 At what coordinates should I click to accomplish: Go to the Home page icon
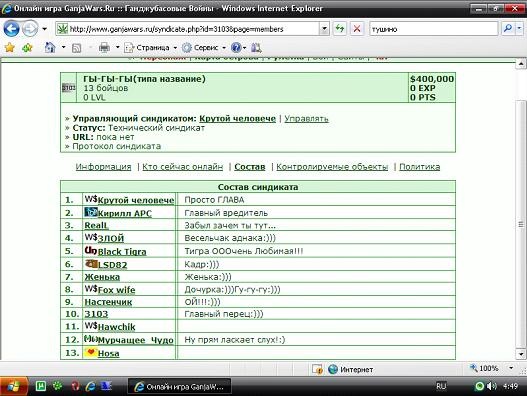[50, 48]
